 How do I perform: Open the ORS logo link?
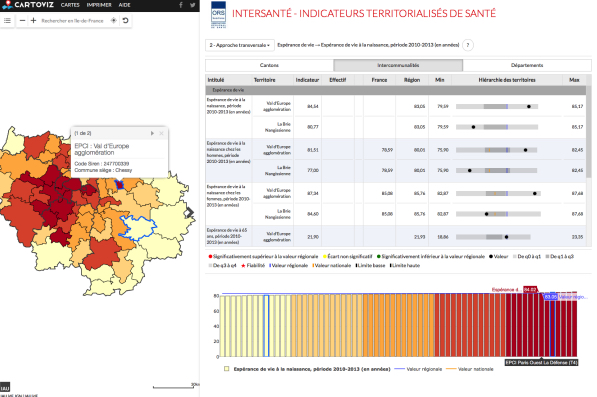pyautogui.click(x=219, y=14)
